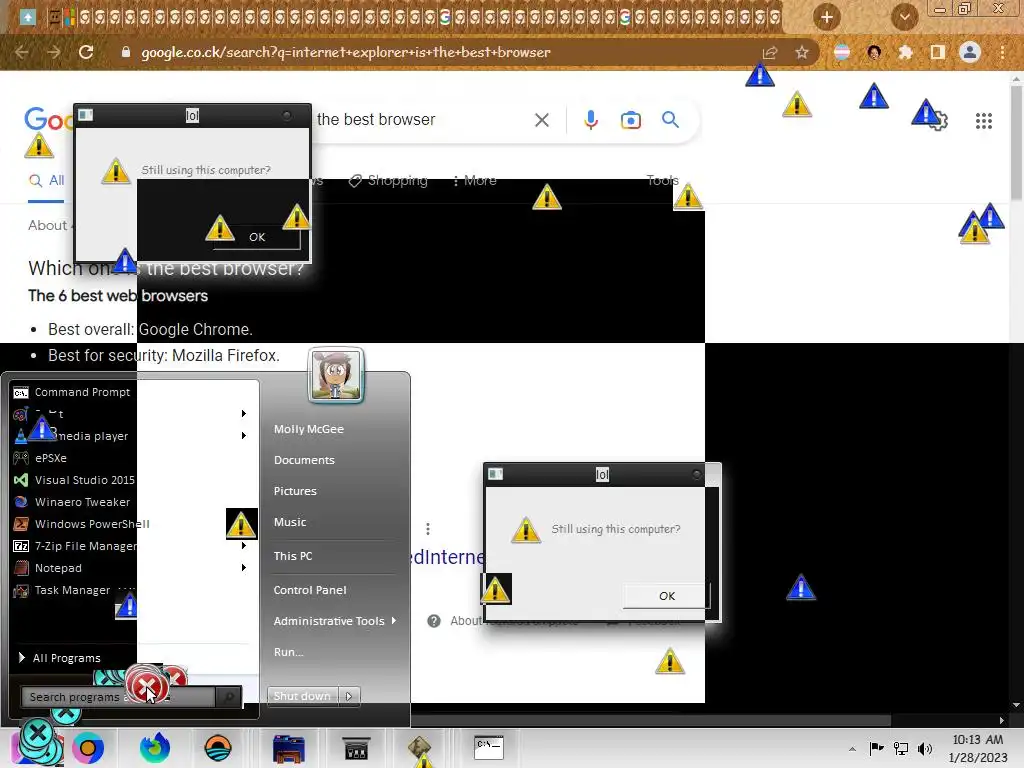This screenshot has height=768, width=1024.
Task: Clear the Google search query
Action: [541, 120]
